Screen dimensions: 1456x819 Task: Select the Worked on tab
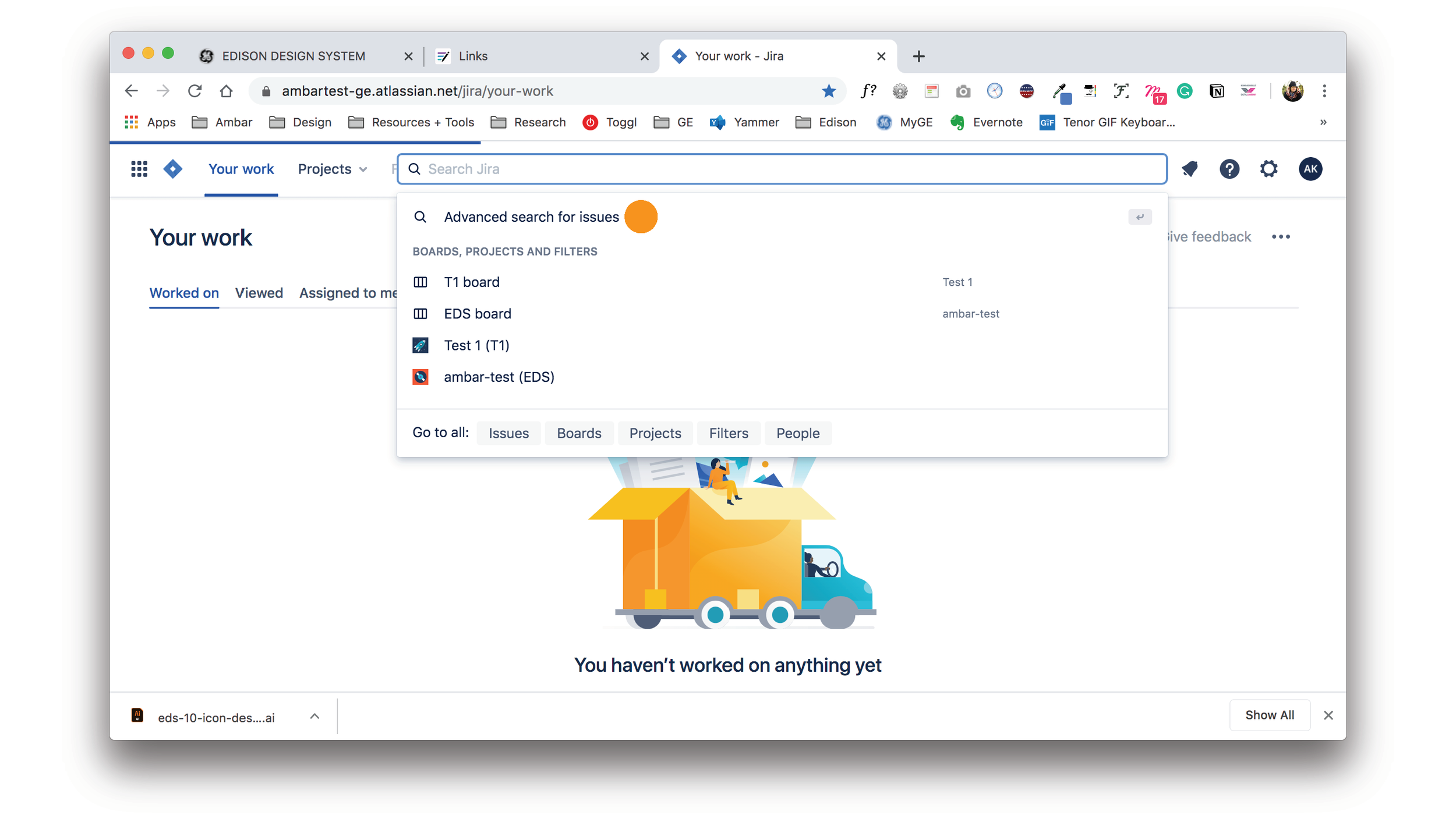184,293
